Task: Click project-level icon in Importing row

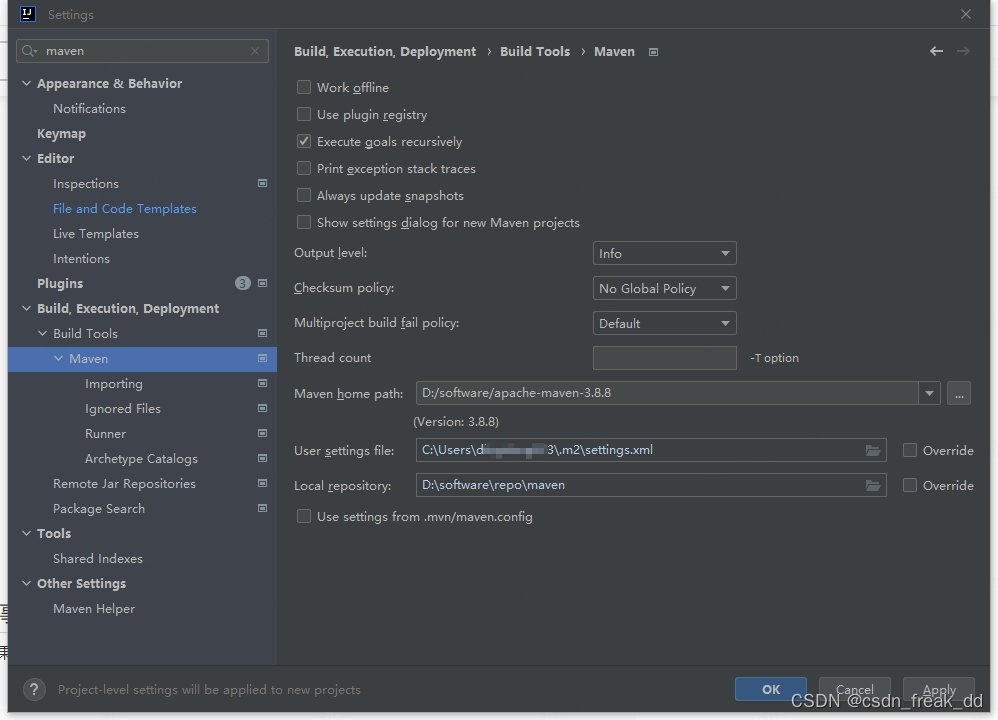Action: coord(262,383)
